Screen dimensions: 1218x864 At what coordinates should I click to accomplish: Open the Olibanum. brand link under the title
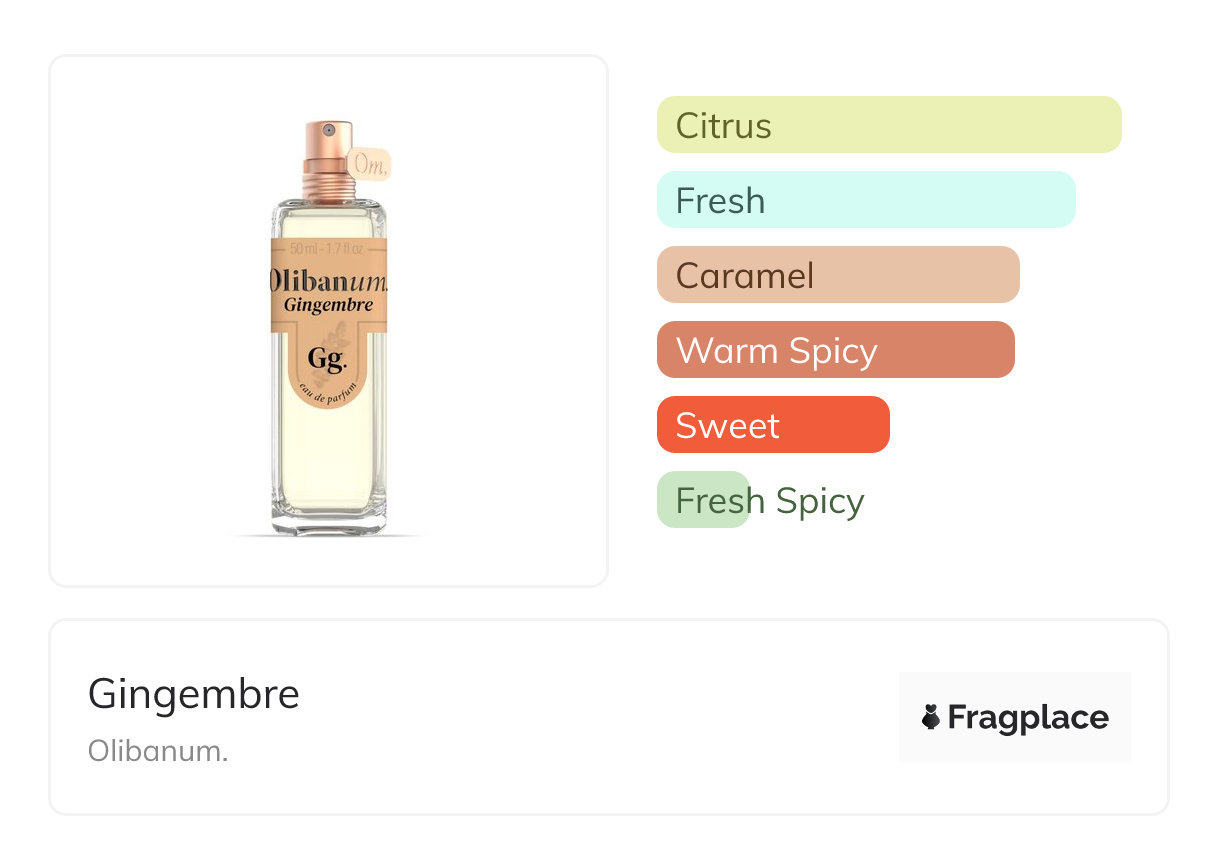point(158,750)
